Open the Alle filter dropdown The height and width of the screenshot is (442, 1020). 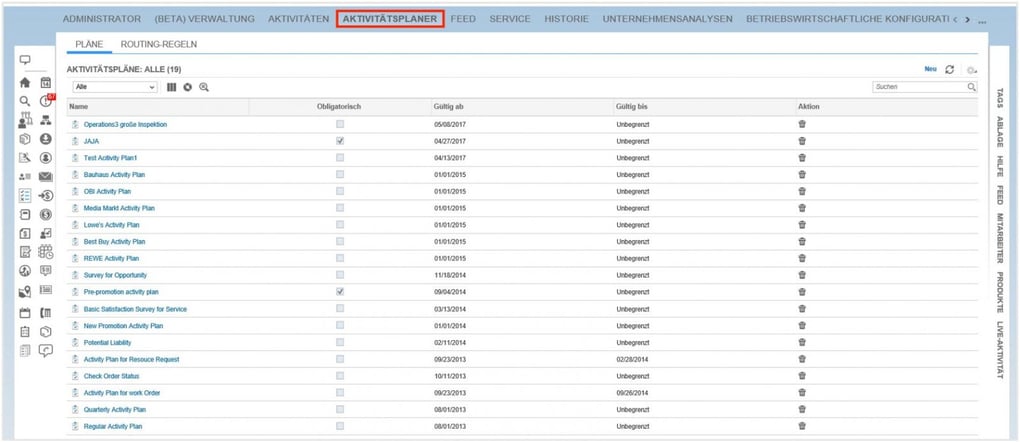[x=115, y=87]
